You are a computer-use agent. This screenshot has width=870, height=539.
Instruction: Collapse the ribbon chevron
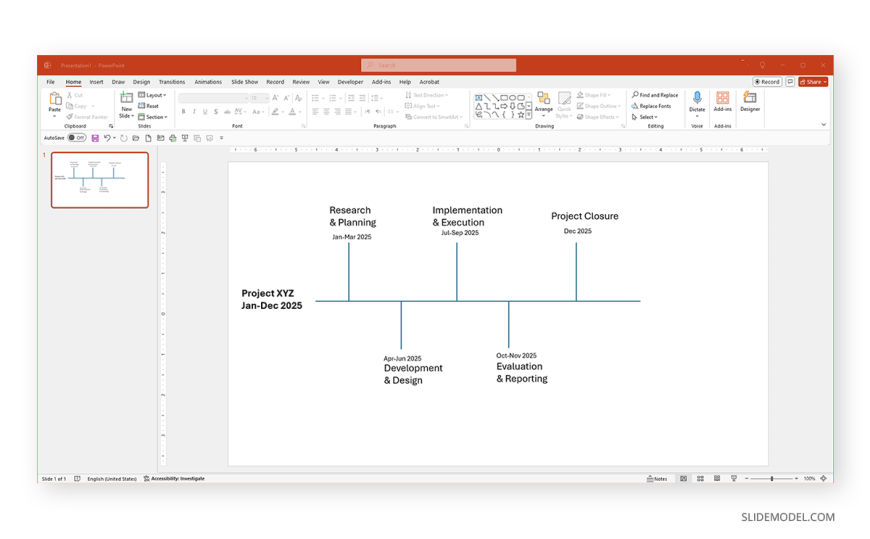coord(823,124)
